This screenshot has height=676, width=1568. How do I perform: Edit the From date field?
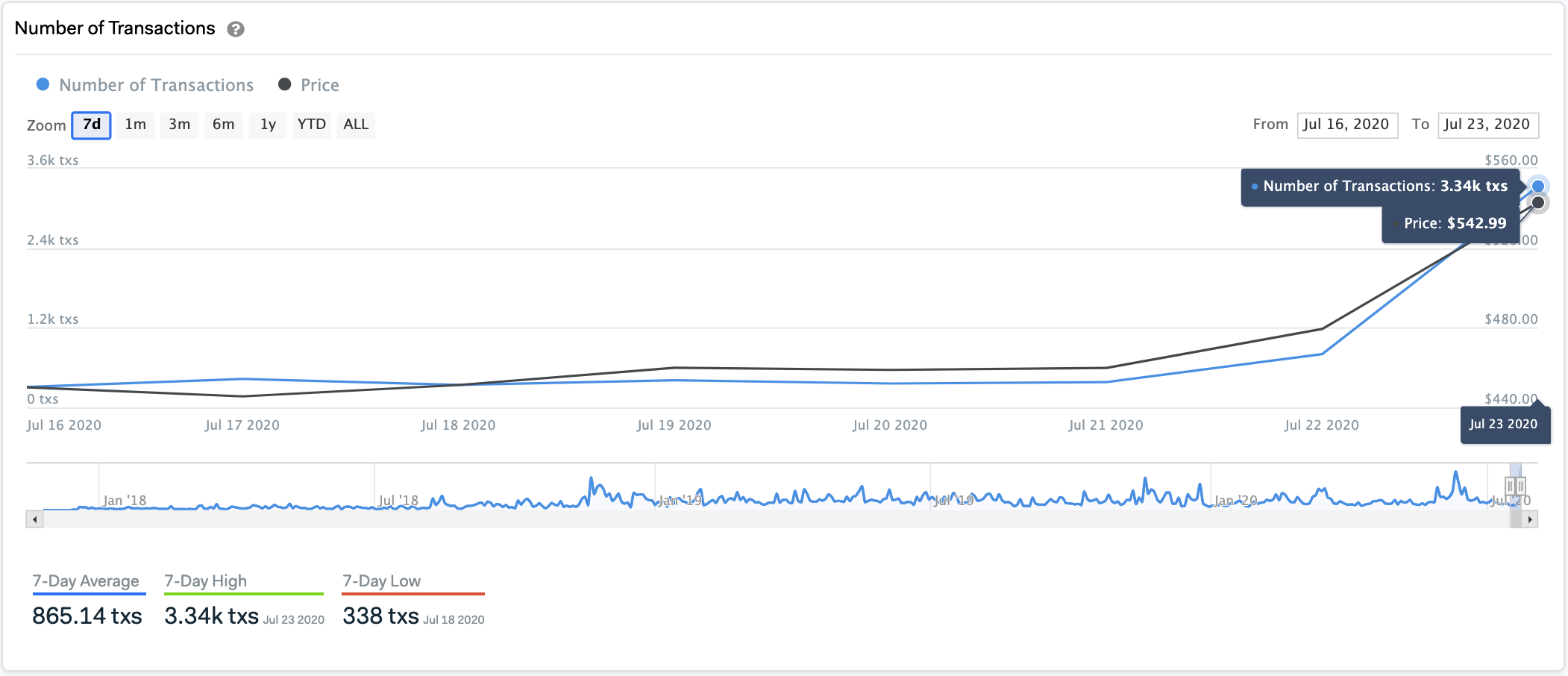1346,125
